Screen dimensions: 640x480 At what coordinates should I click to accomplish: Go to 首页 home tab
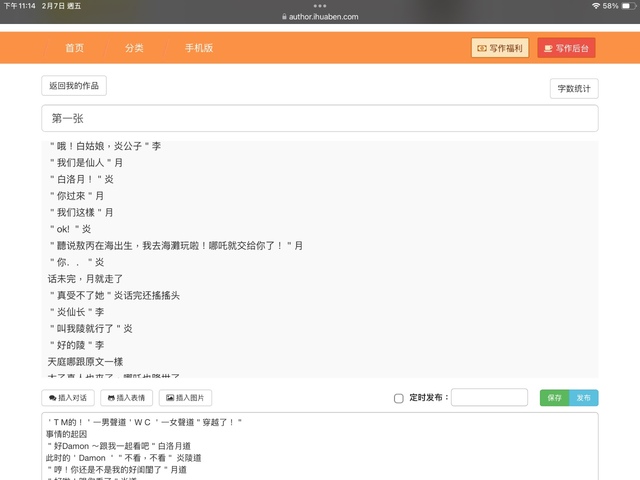click(74, 48)
